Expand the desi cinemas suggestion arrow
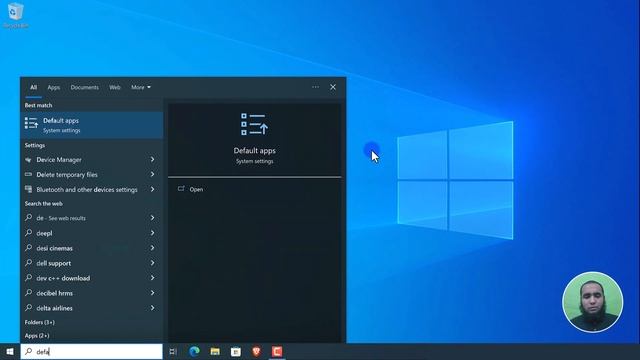This screenshot has height=360, width=640. (x=153, y=248)
